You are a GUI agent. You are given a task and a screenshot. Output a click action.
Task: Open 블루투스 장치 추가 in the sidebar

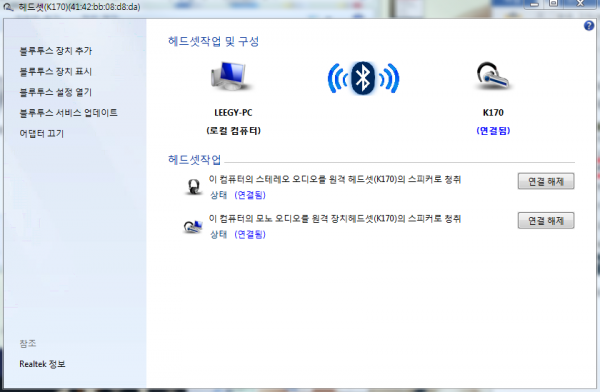pos(56,51)
